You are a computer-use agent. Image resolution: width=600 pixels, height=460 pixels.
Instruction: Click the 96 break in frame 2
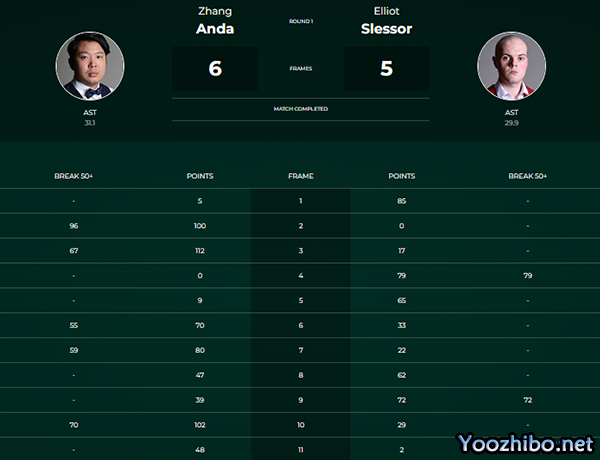pos(73,226)
